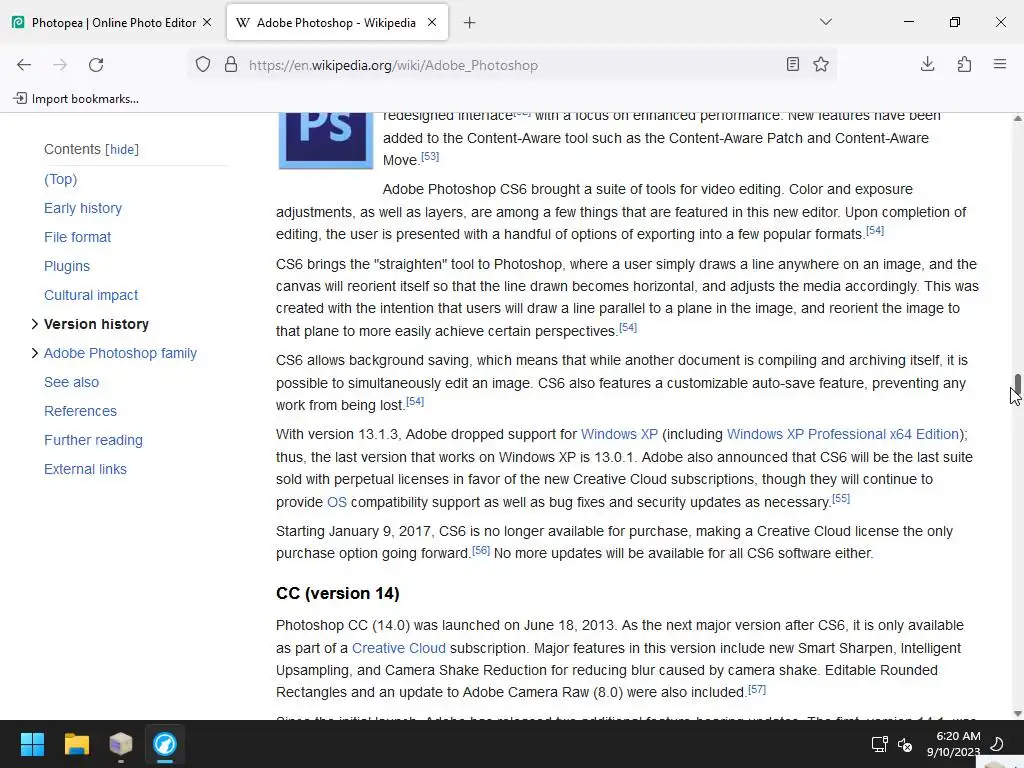Open a new tab with plus button
Viewport: 1024px width, 768px height.
pyautogui.click(x=470, y=23)
